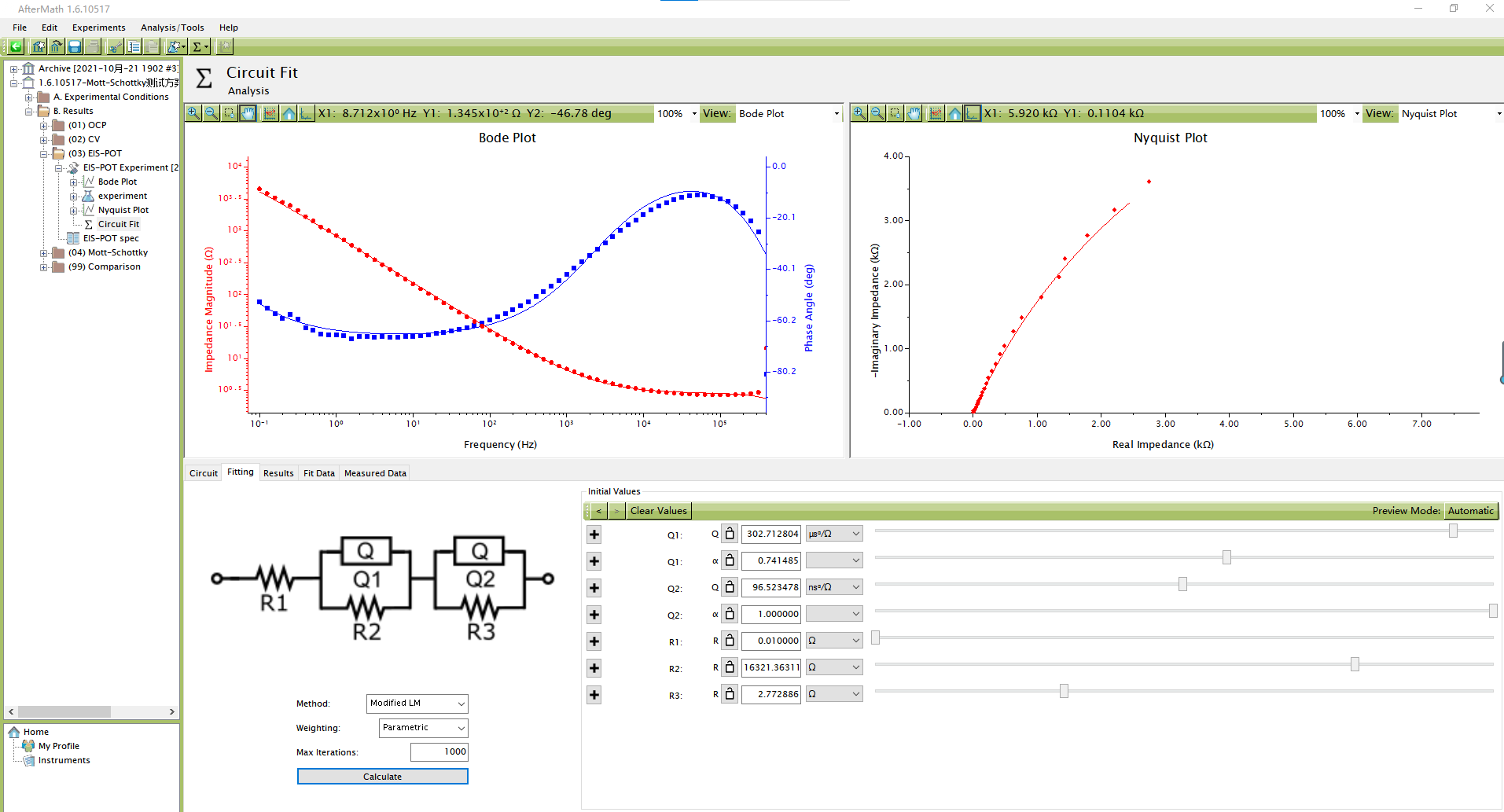This screenshot has height=812, width=1504.
Task: Open the Analysis/Tools menu
Action: tap(172, 28)
